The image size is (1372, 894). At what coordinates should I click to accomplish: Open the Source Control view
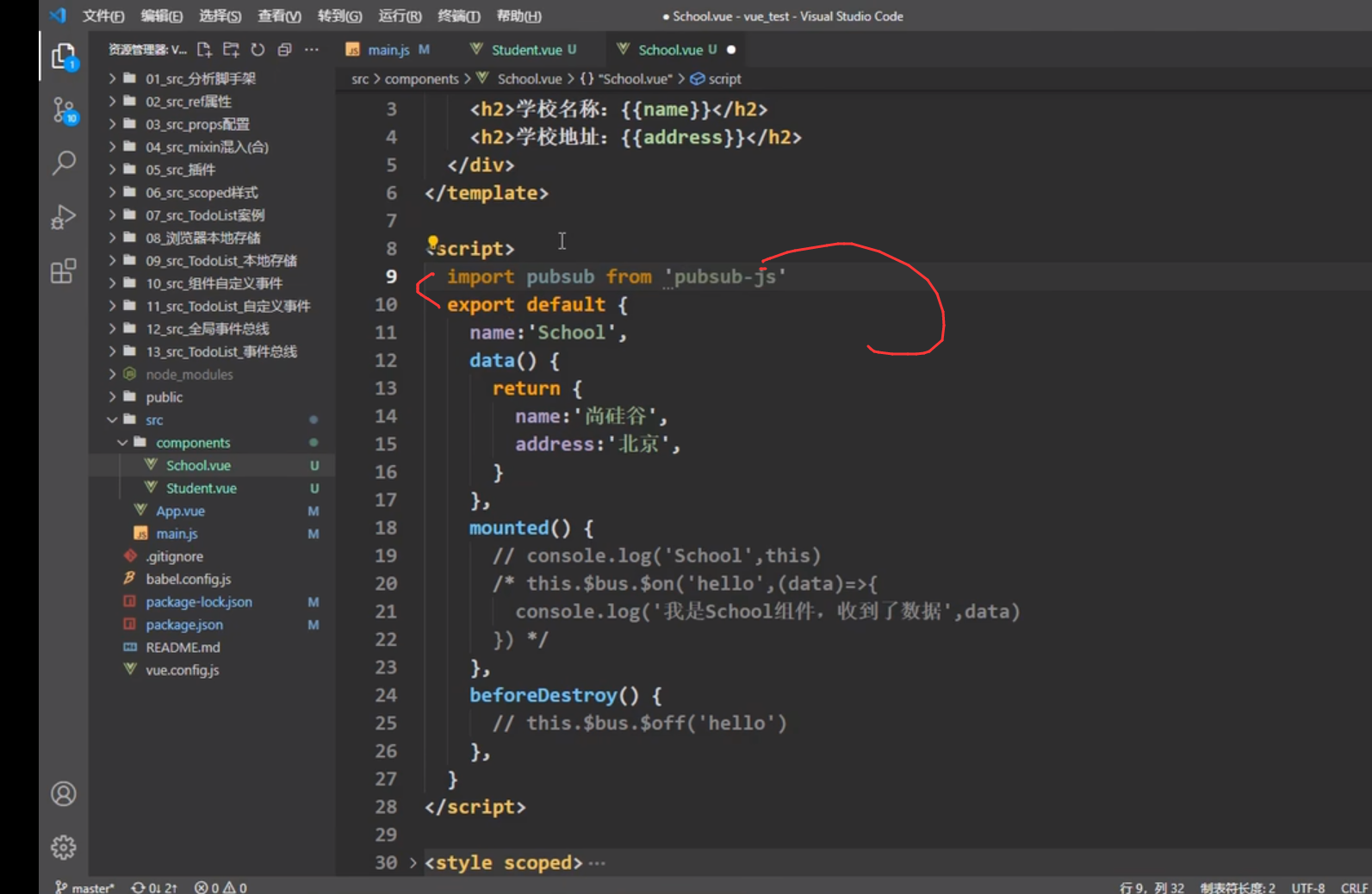[x=64, y=110]
